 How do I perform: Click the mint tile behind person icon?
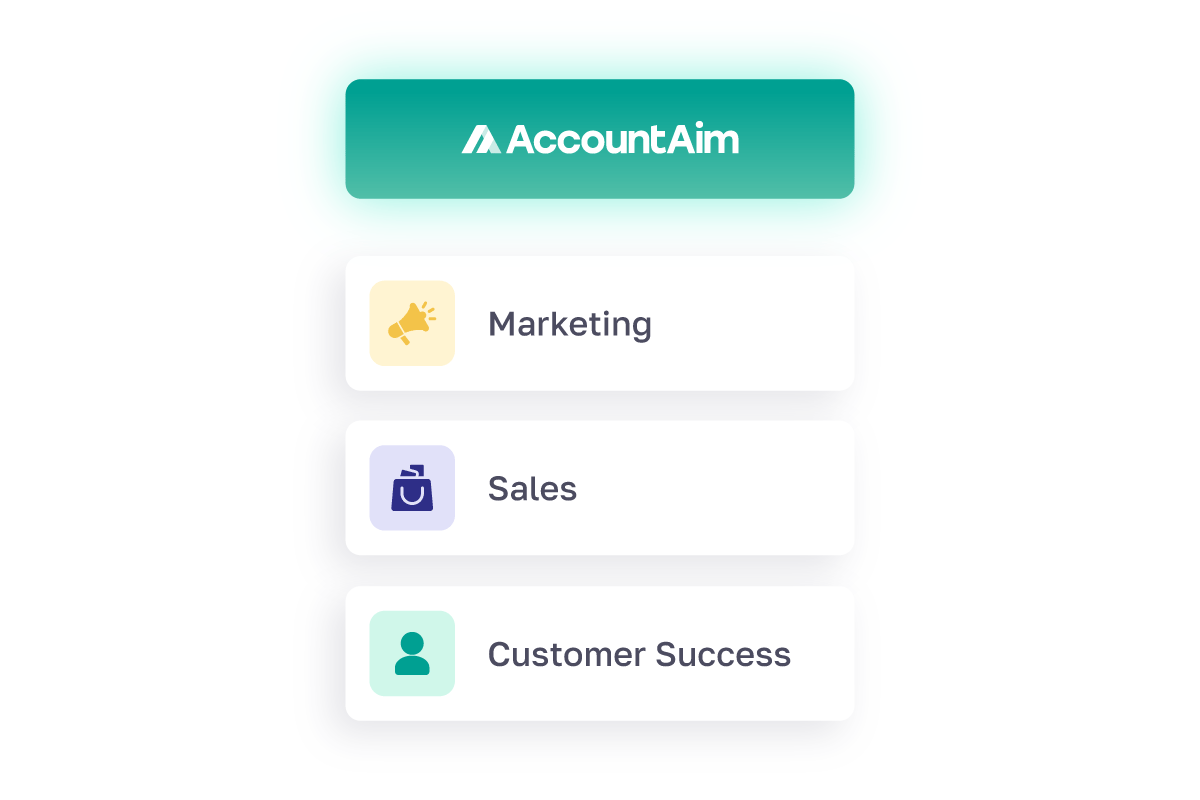[412, 653]
